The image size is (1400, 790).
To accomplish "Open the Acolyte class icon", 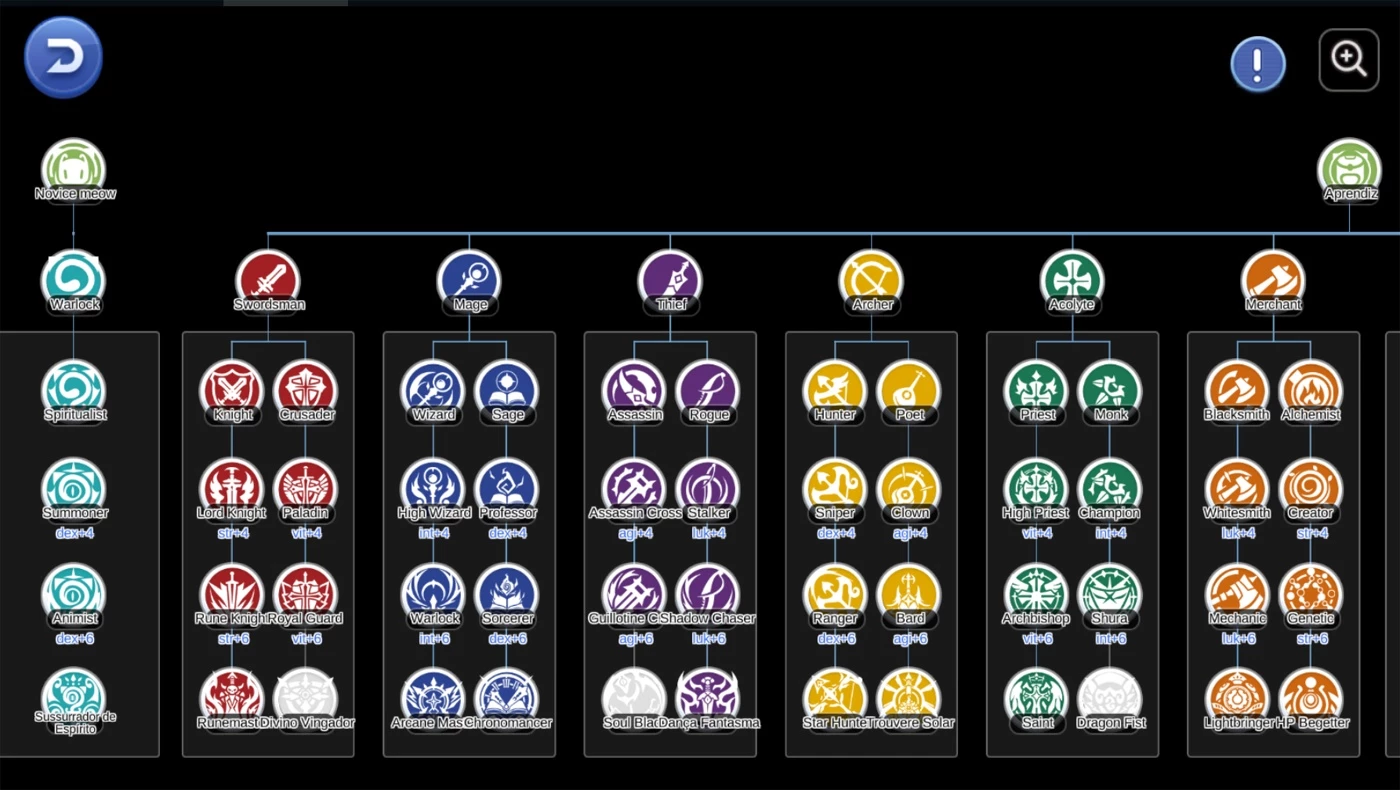I will (x=1072, y=281).
